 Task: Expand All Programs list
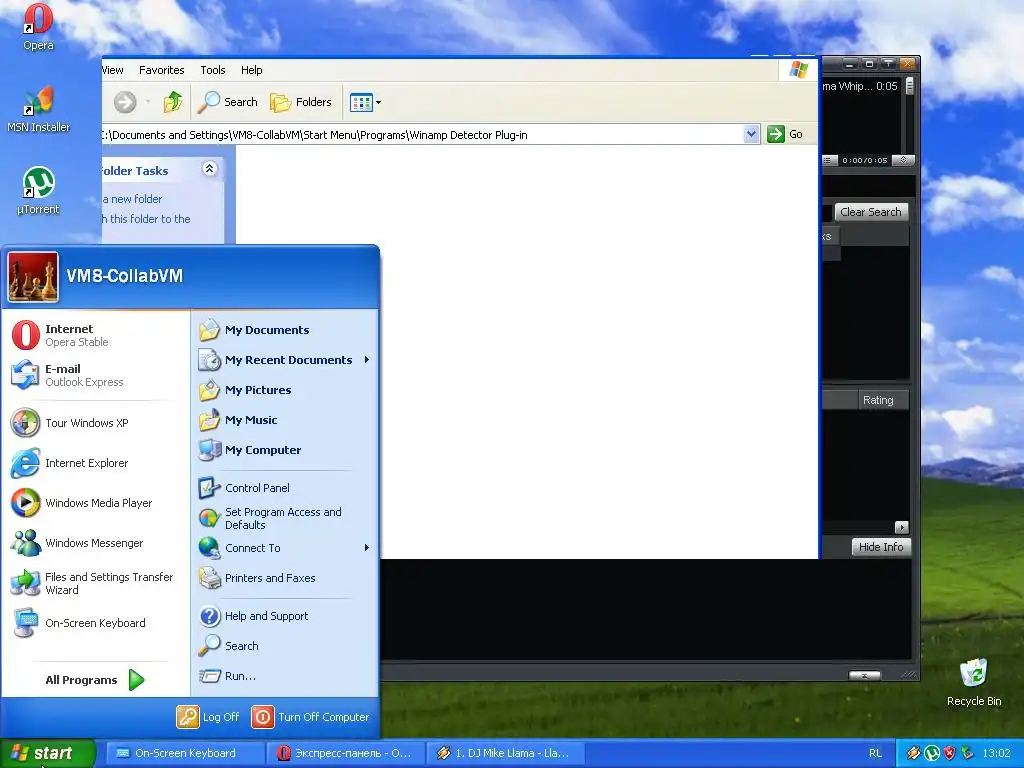[95, 680]
